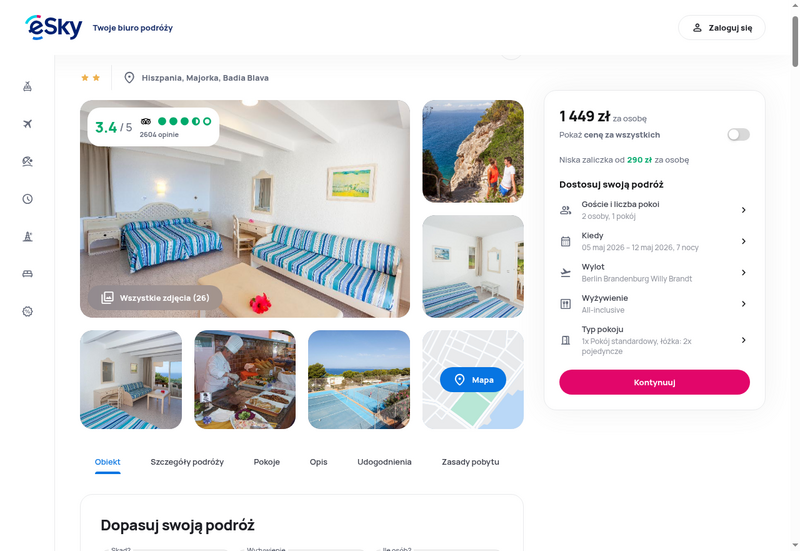The image size is (800, 551).
Task: Open the beach umbrella holidays sidebar icon
Action: 28,161
